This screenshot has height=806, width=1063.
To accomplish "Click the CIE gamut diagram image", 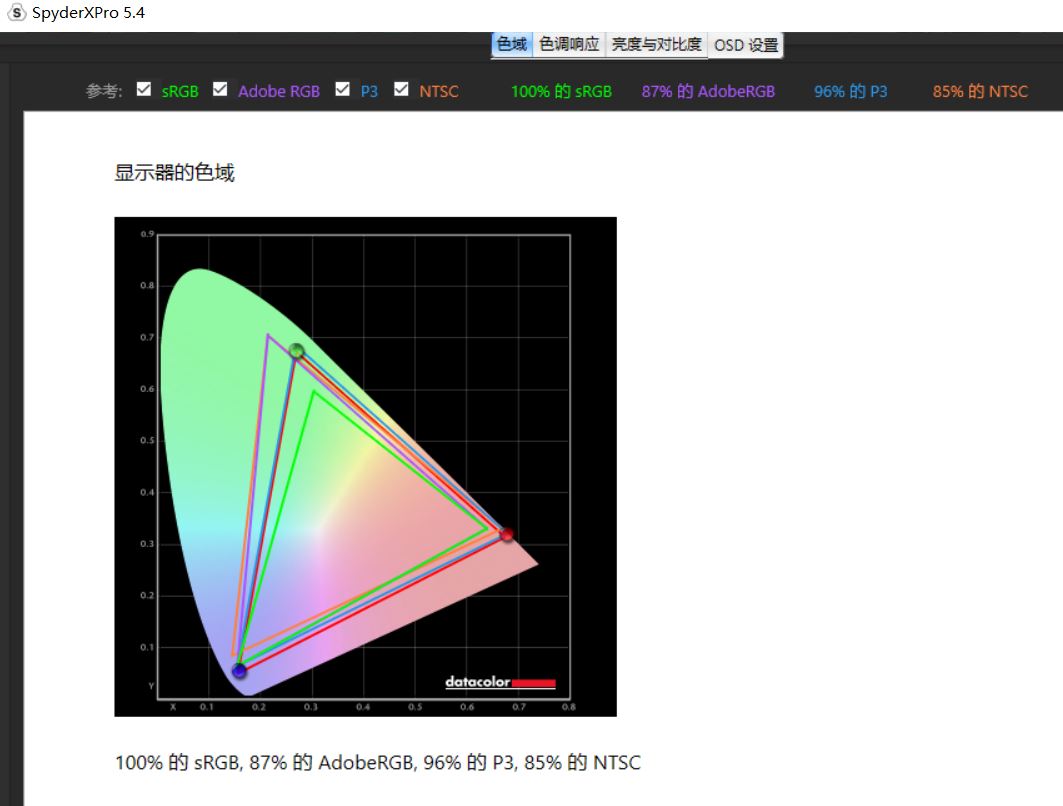I will click(x=365, y=465).
